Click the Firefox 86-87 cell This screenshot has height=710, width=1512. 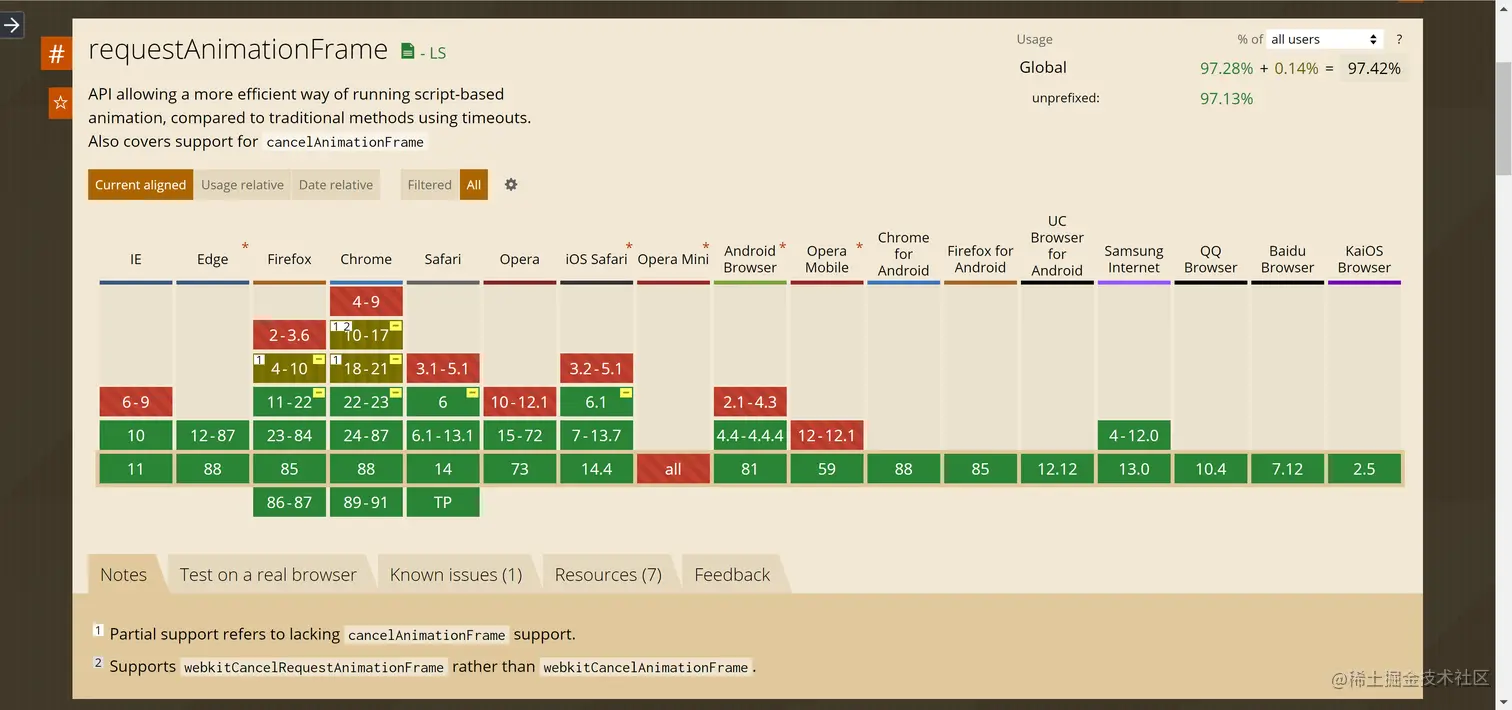tap(289, 502)
